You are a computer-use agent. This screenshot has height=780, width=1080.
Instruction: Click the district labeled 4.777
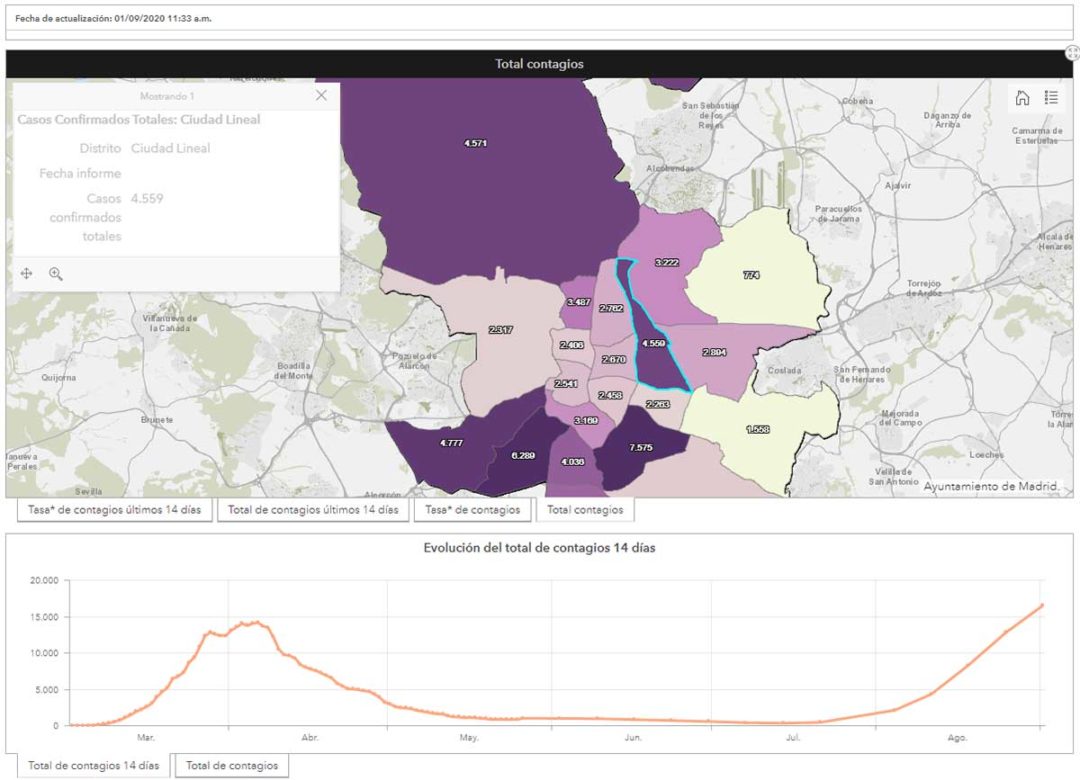451,443
